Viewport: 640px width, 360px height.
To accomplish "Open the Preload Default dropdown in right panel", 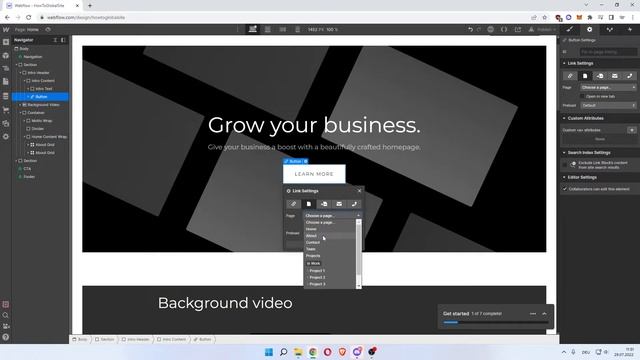I will coord(608,105).
